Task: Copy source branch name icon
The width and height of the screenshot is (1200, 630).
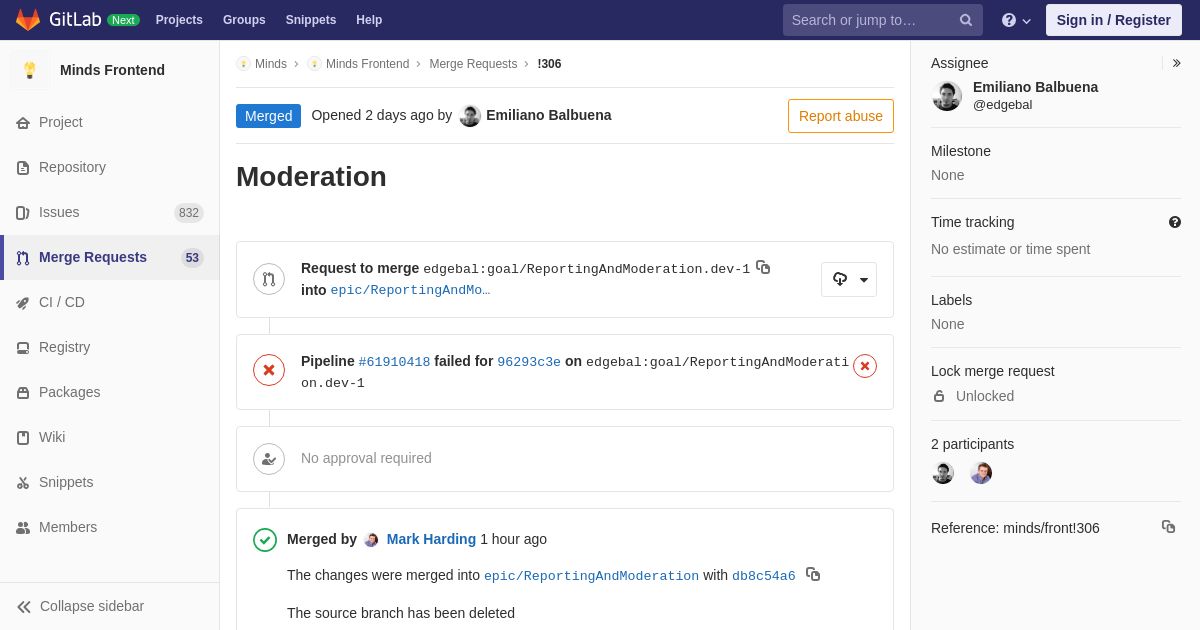Action: point(763,267)
